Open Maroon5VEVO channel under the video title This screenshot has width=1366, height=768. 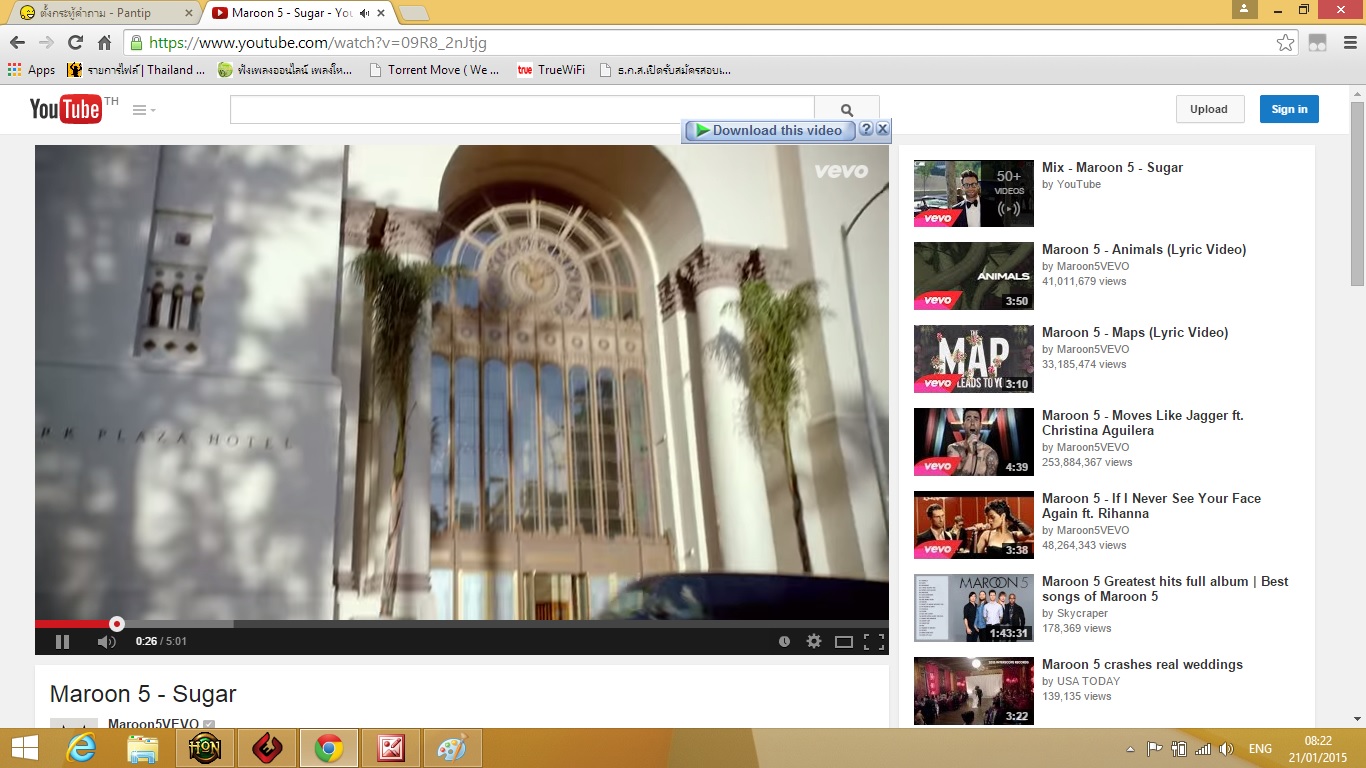tap(153, 724)
